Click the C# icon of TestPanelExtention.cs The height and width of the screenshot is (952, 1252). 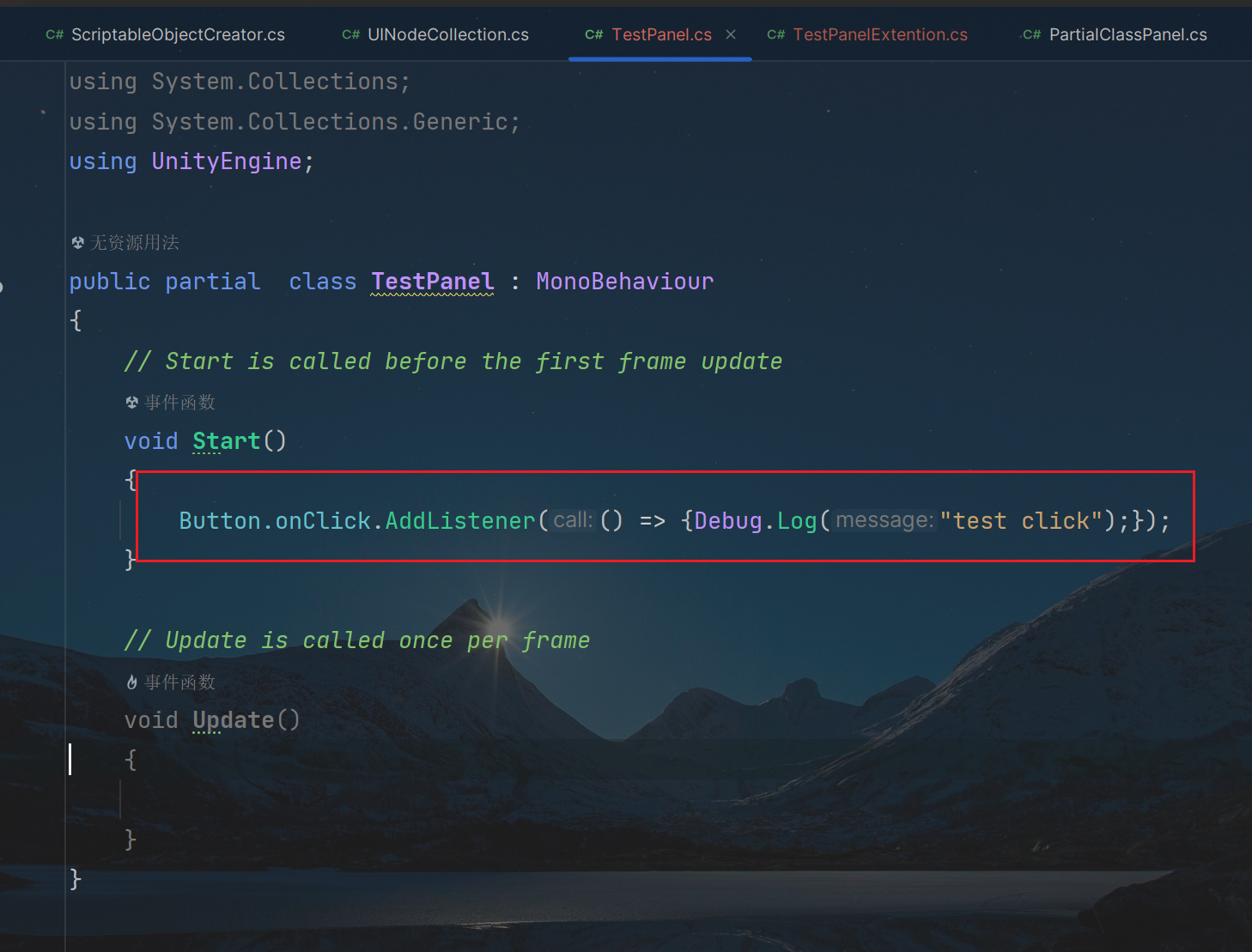pyautogui.click(x=775, y=34)
